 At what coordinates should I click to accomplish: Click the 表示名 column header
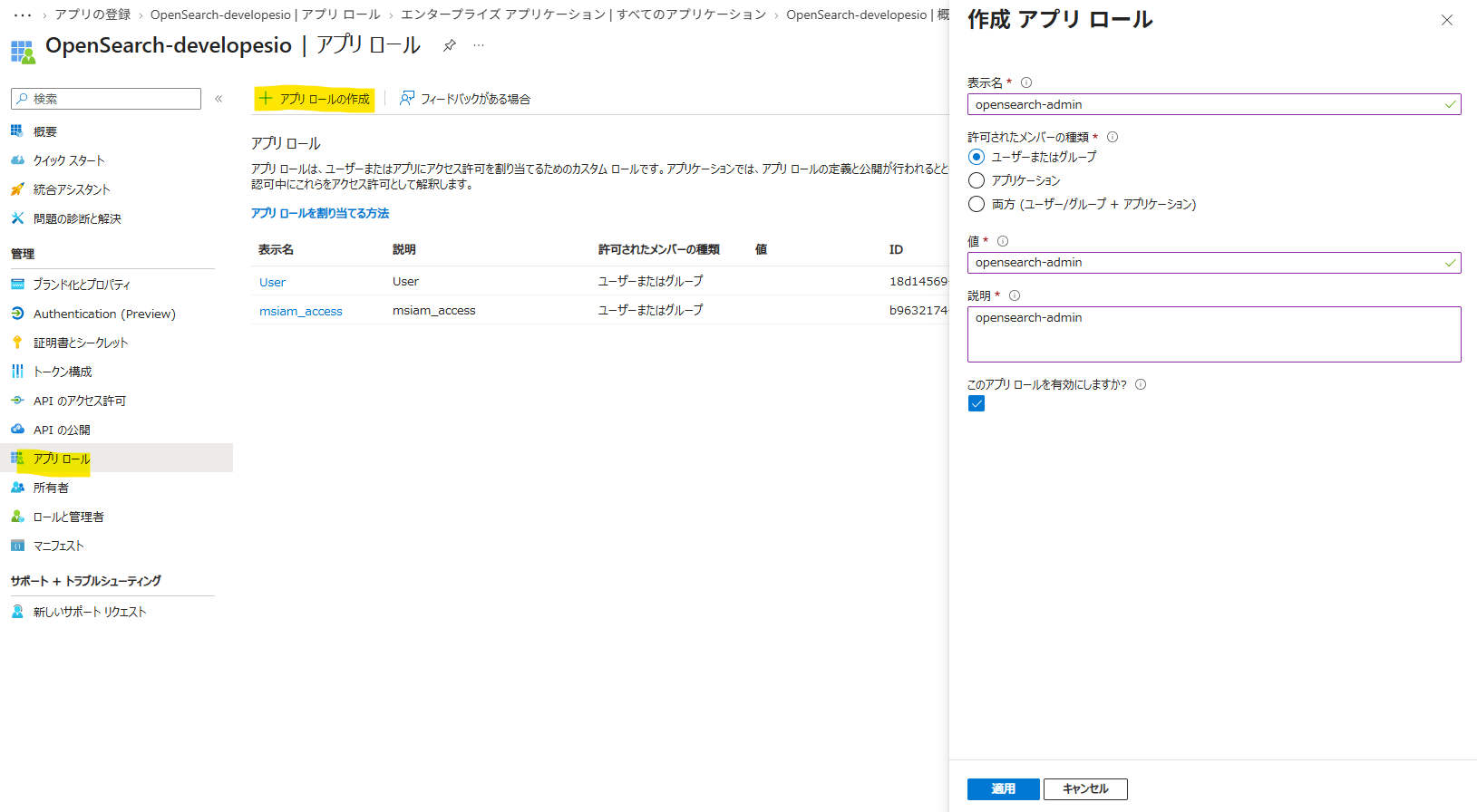276,249
